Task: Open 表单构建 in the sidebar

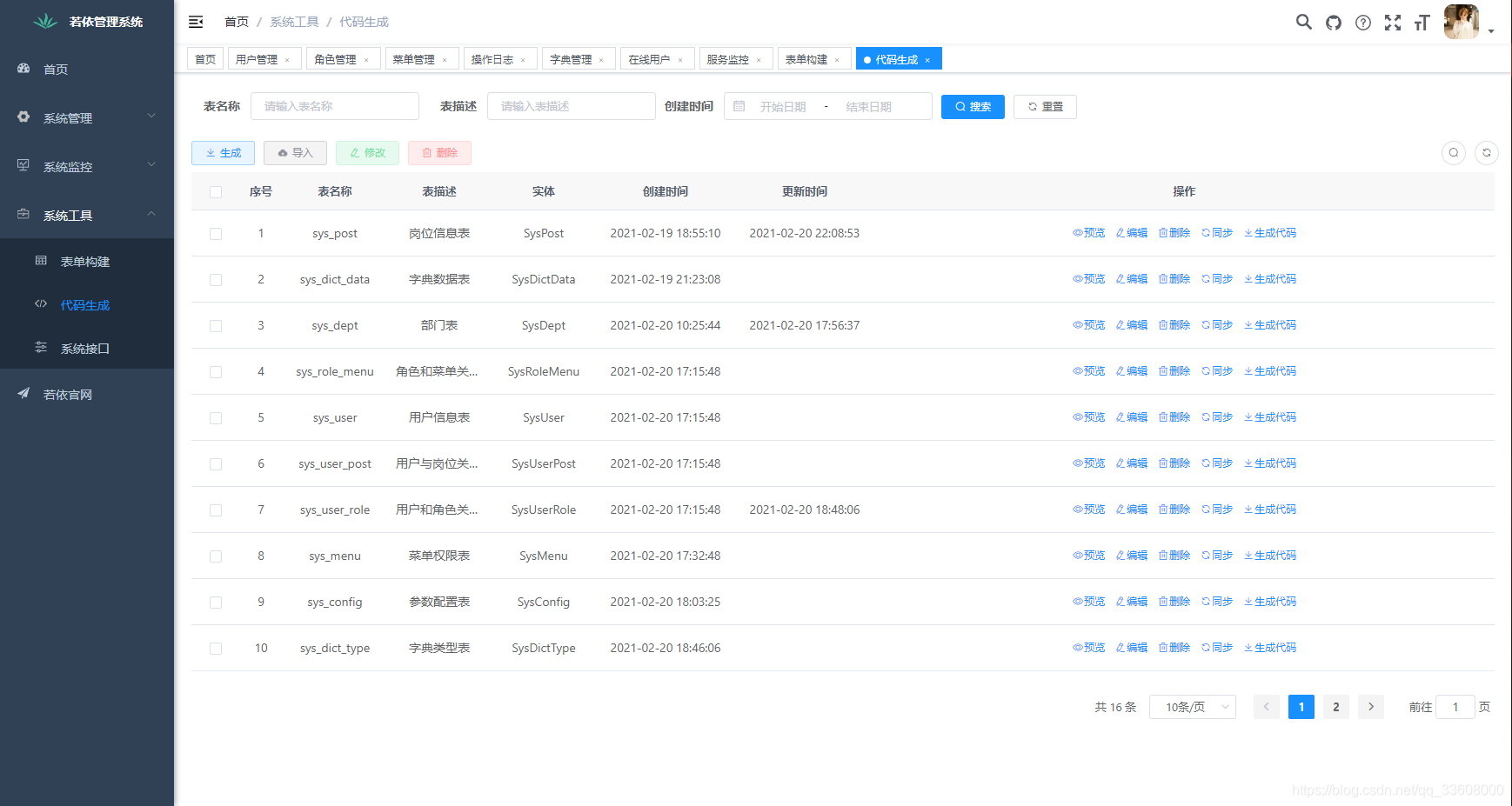Action: (87, 261)
